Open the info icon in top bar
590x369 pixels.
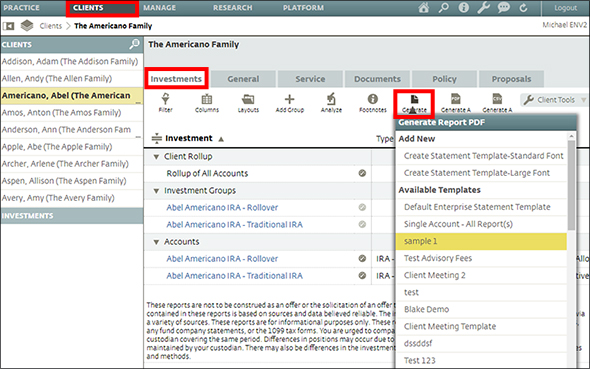[464, 8]
